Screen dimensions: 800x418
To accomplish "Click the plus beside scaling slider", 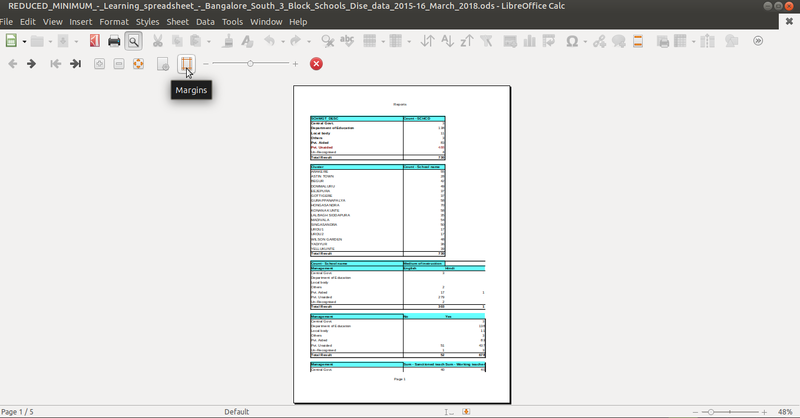I will tap(295, 64).
